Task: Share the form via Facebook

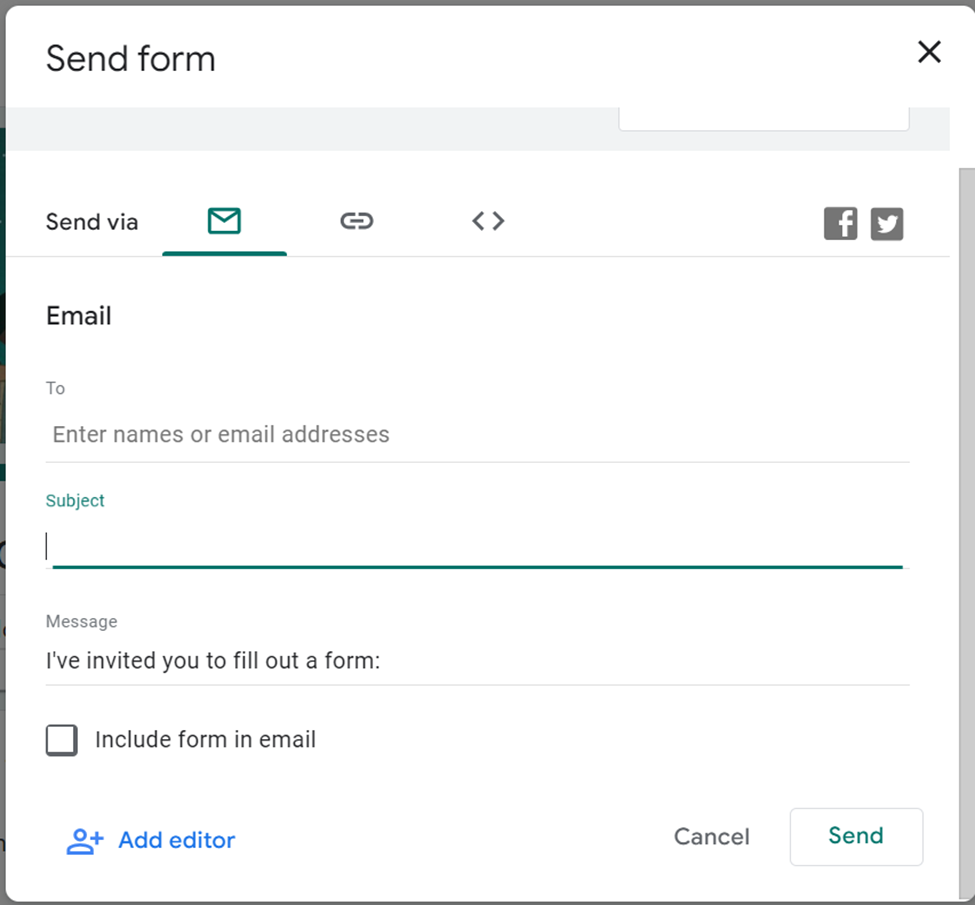Action: click(x=840, y=224)
